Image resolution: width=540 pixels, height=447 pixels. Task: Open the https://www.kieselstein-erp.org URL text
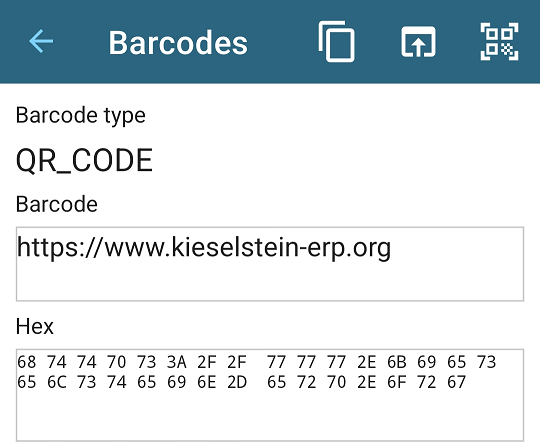tap(204, 248)
